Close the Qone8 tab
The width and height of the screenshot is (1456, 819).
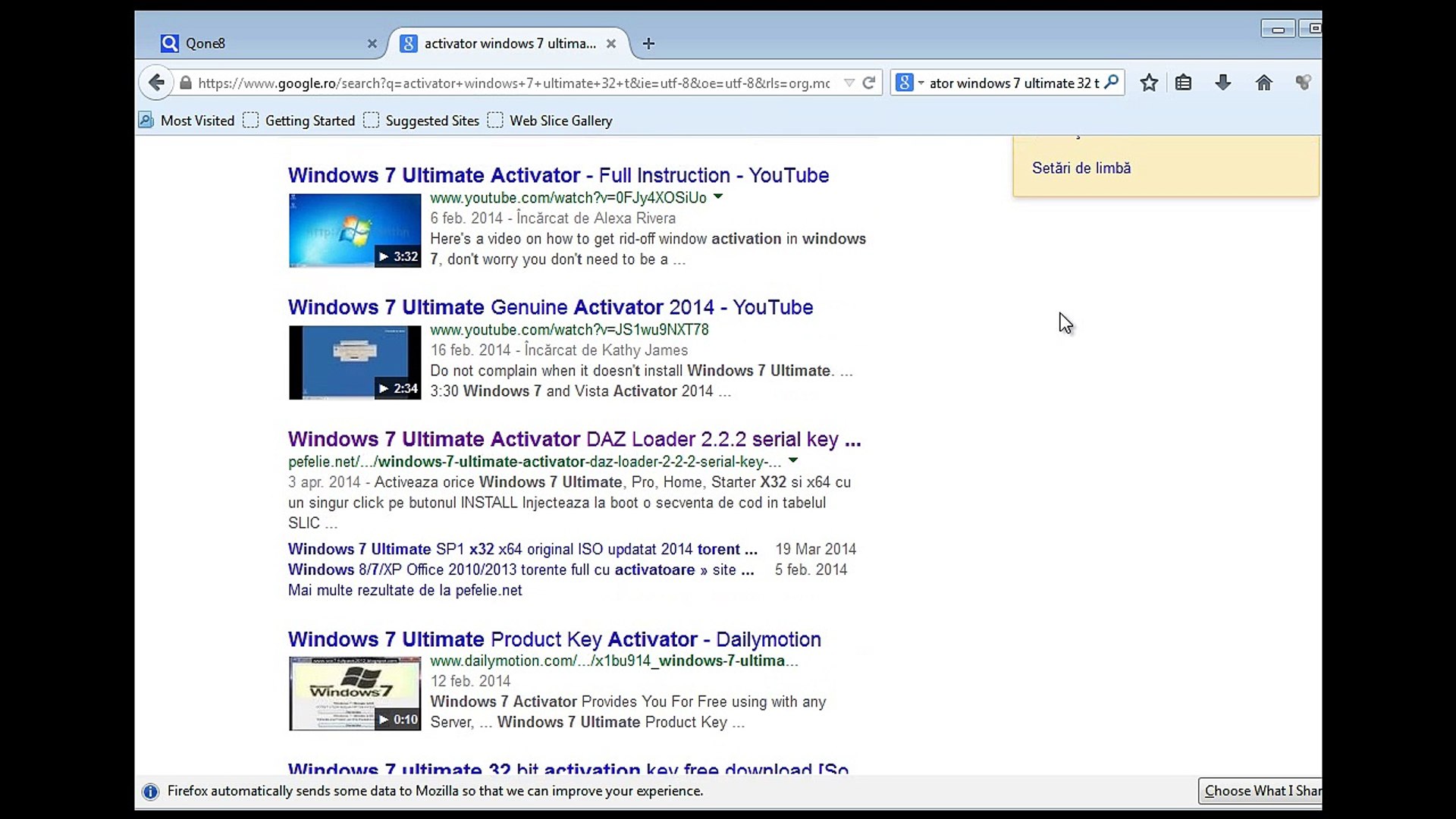(372, 44)
